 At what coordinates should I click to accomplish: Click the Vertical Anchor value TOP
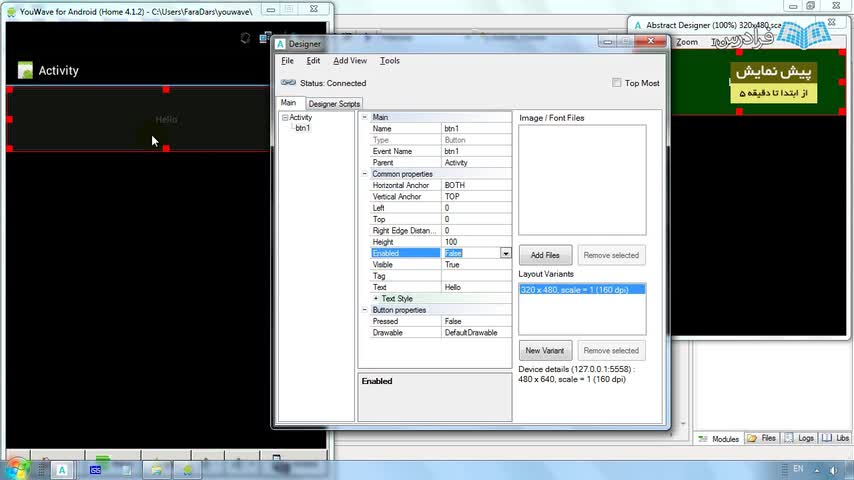coord(476,197)
